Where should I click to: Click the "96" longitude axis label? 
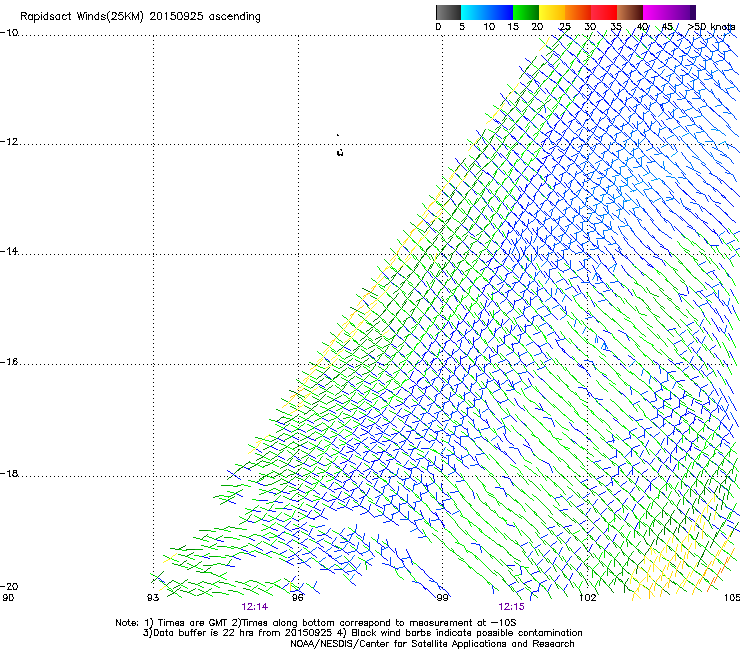coord(297,598)
